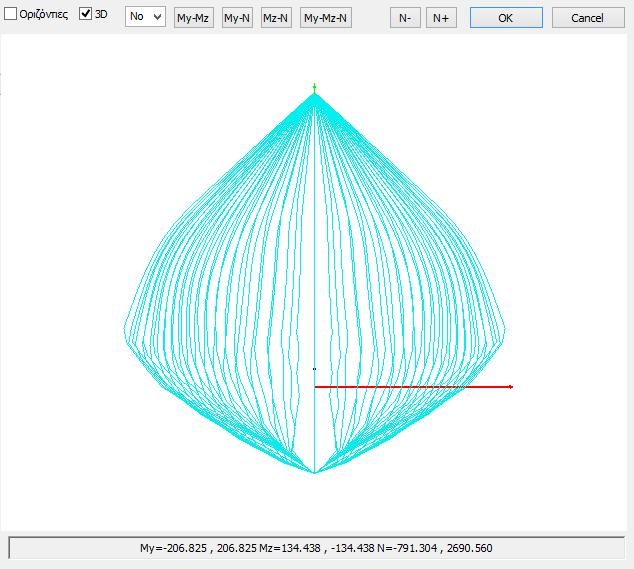Screen dimensions: 634x569
Task: Click the green vertical axis tip
Action: [315, 87]
